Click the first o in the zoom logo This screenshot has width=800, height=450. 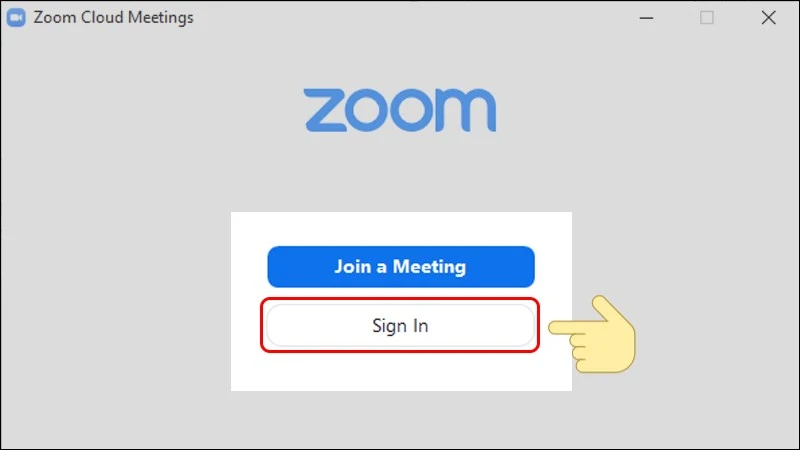coord(368,110)
